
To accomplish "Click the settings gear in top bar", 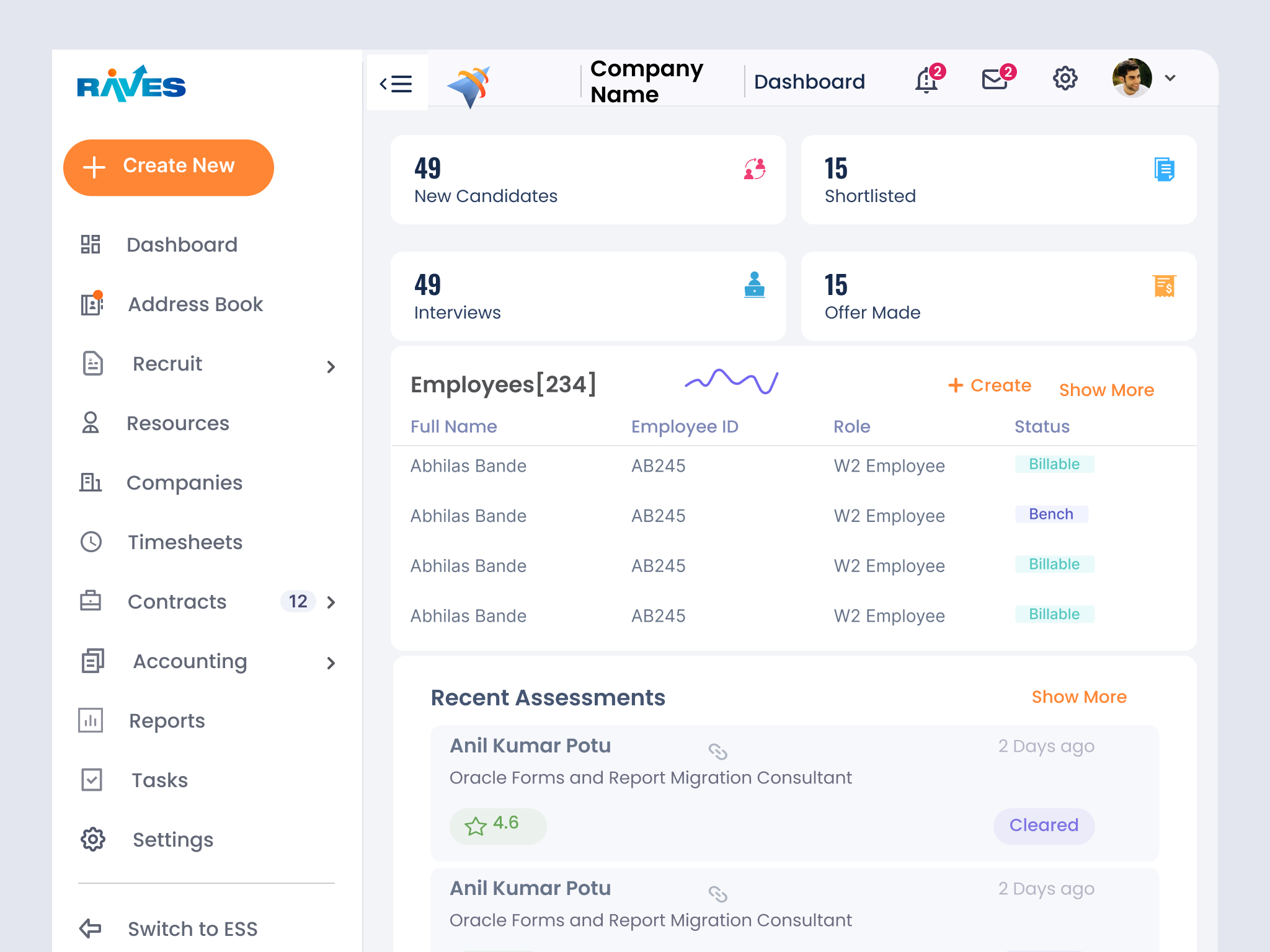I will [x=1065, y=79].
